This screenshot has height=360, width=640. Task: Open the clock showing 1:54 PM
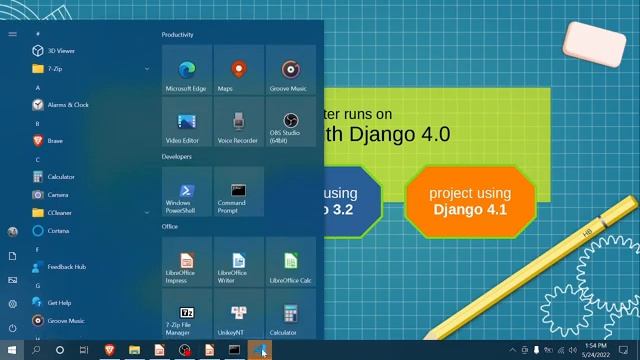pos(596,350)
